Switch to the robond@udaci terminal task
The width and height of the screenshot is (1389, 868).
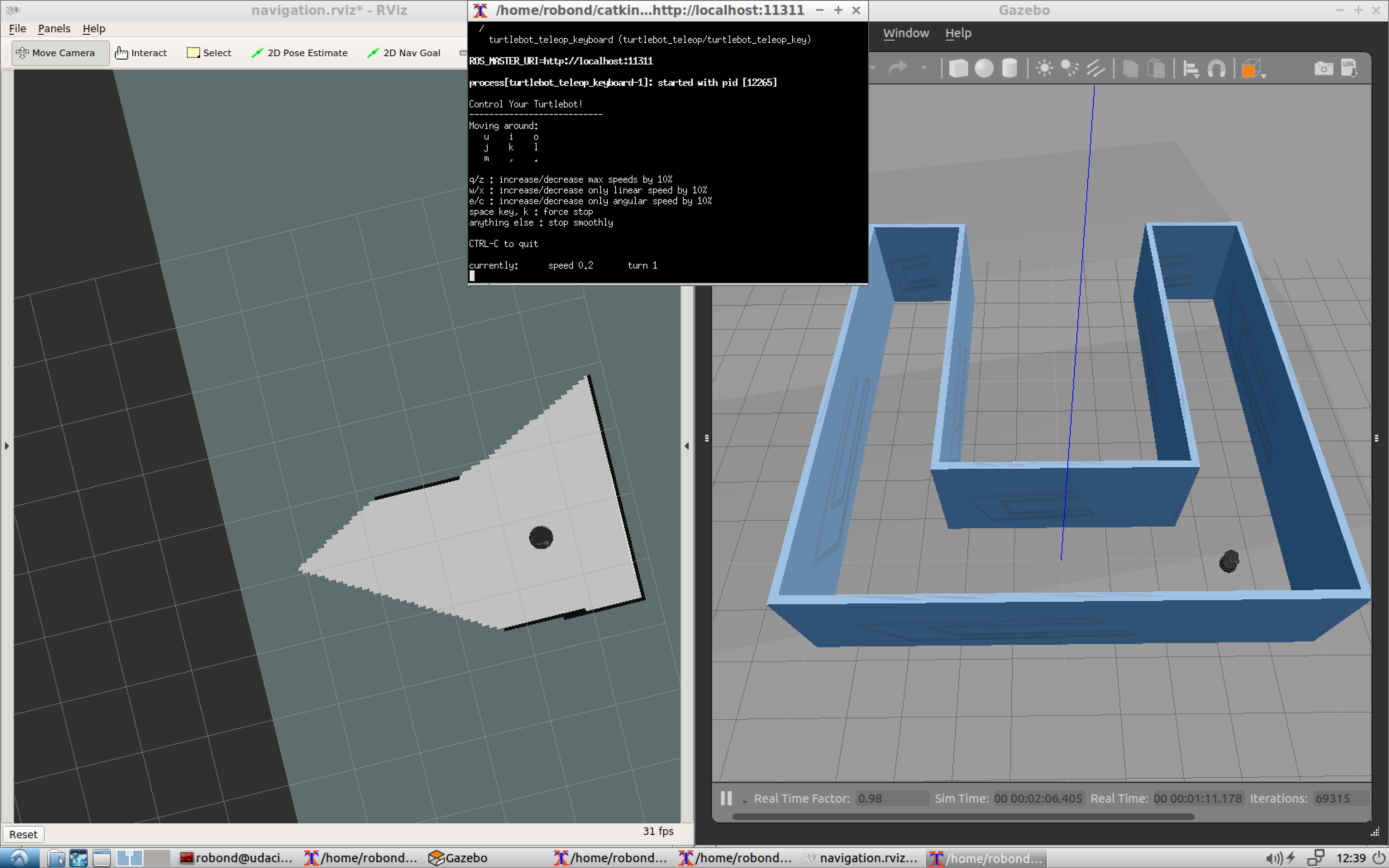(236, 858)
